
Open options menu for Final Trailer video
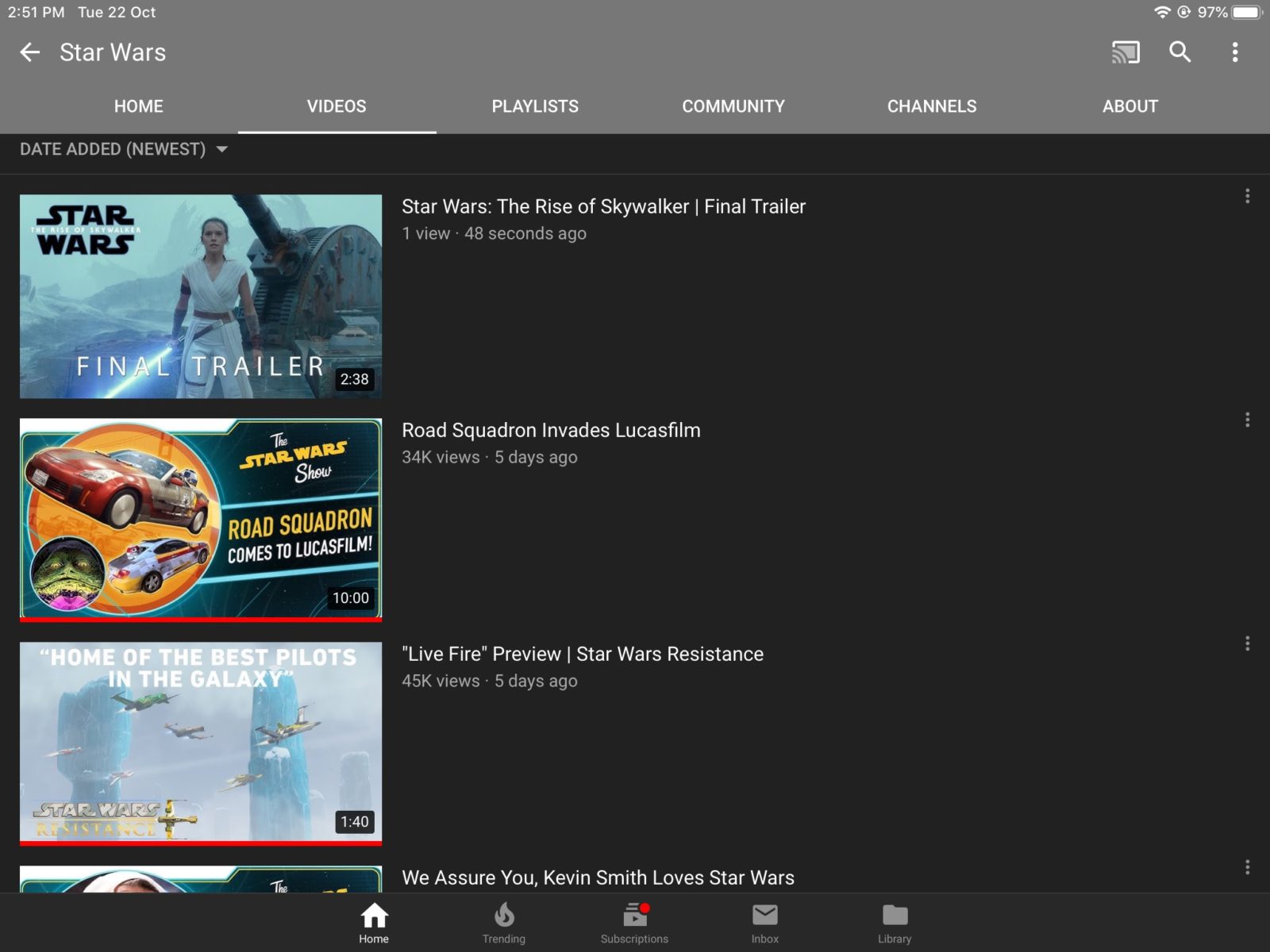1247,196
